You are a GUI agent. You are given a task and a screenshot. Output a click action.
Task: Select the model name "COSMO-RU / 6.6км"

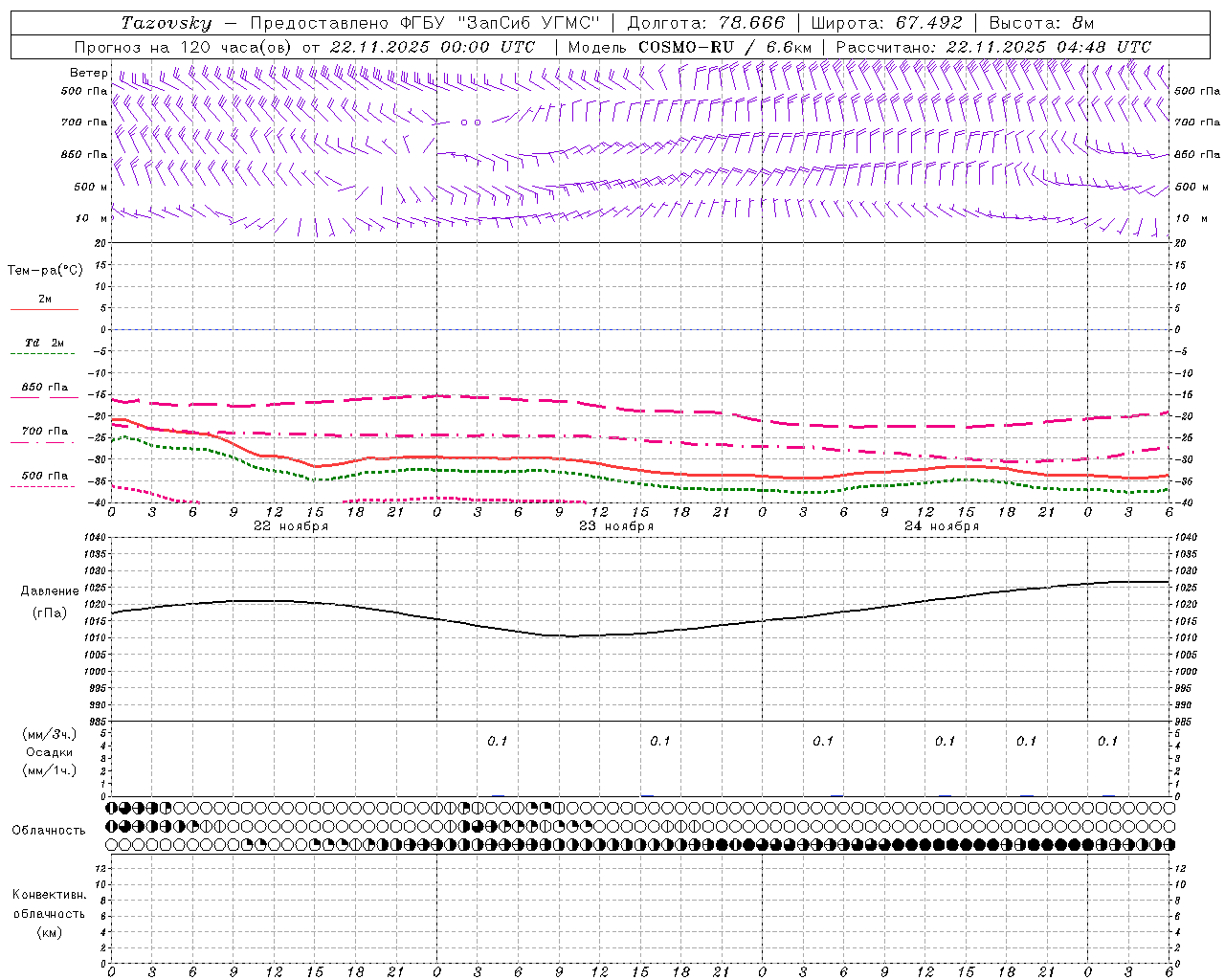coord(725,47)
